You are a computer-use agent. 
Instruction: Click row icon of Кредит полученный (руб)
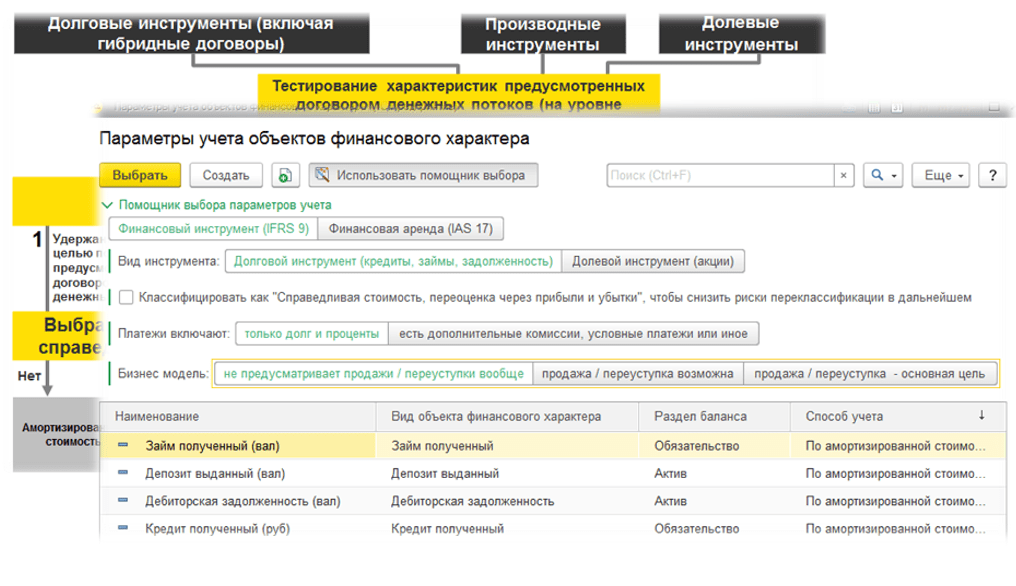[124, 527]
